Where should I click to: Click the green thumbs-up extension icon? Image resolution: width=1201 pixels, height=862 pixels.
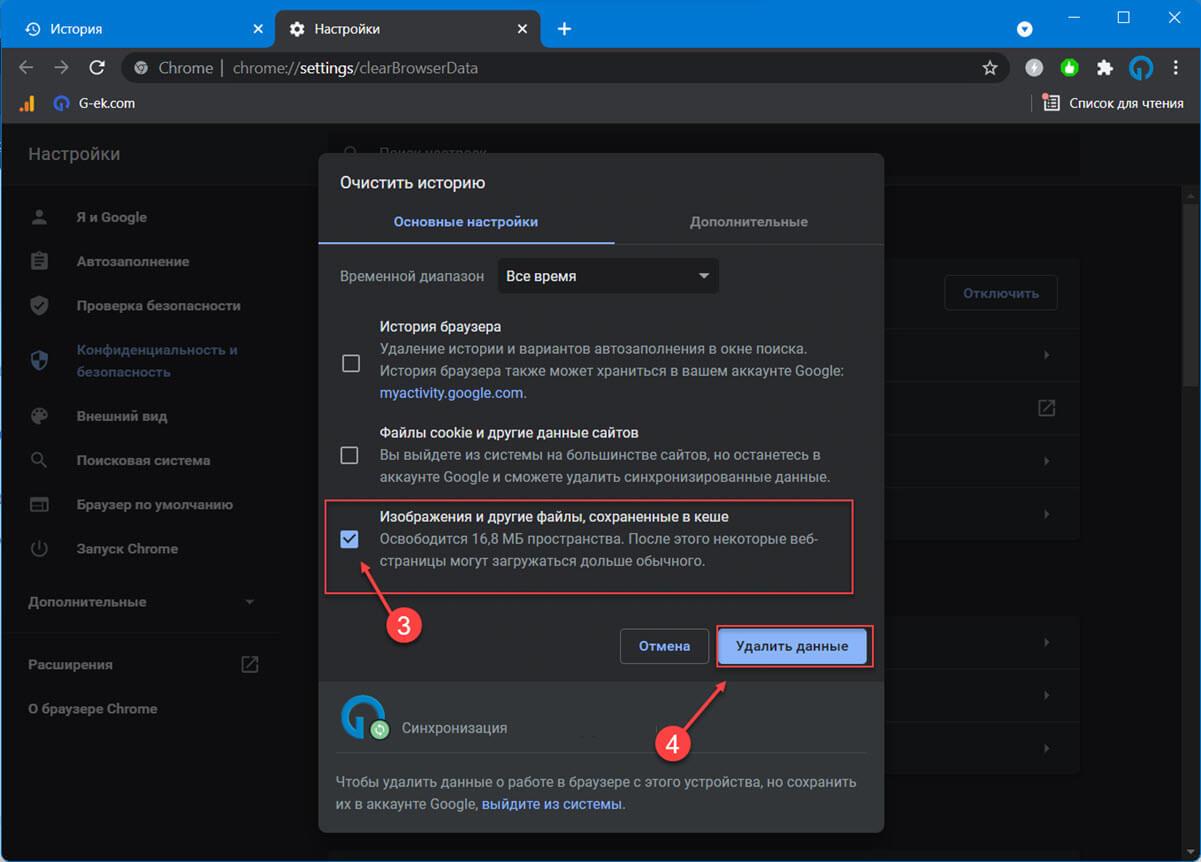pyautogui.click(x=1070, y=68)
